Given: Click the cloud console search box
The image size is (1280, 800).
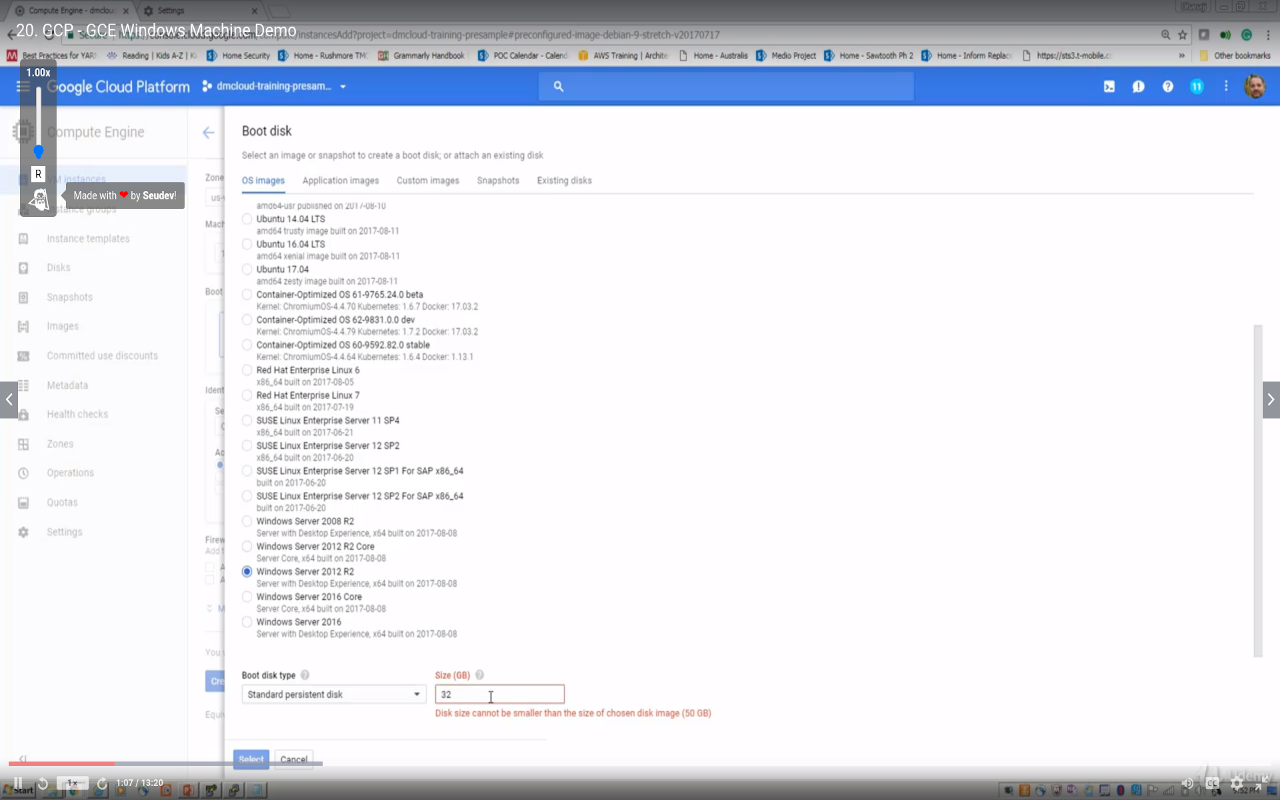Looking at the screenshot, I should coord(726,87).
